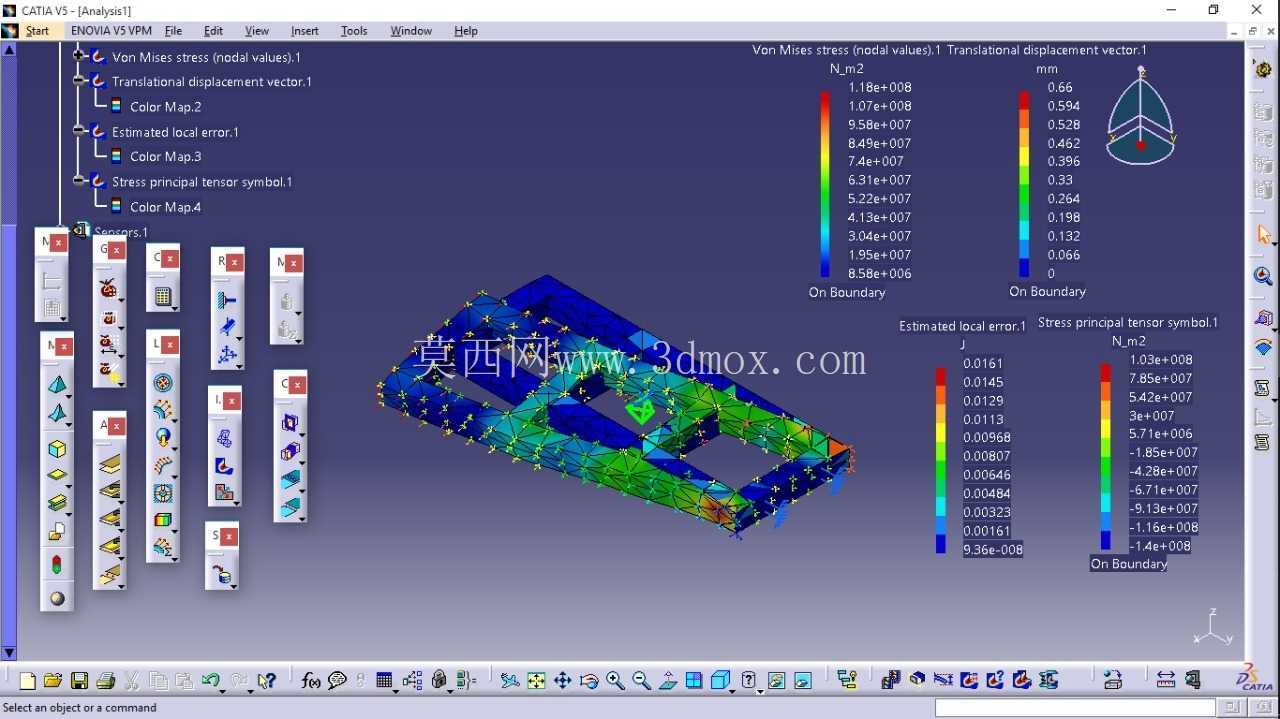Screen dimensions: 1280x719
Task: Click the displacement vector color scale bar
Action: (x=1025, y=184)
